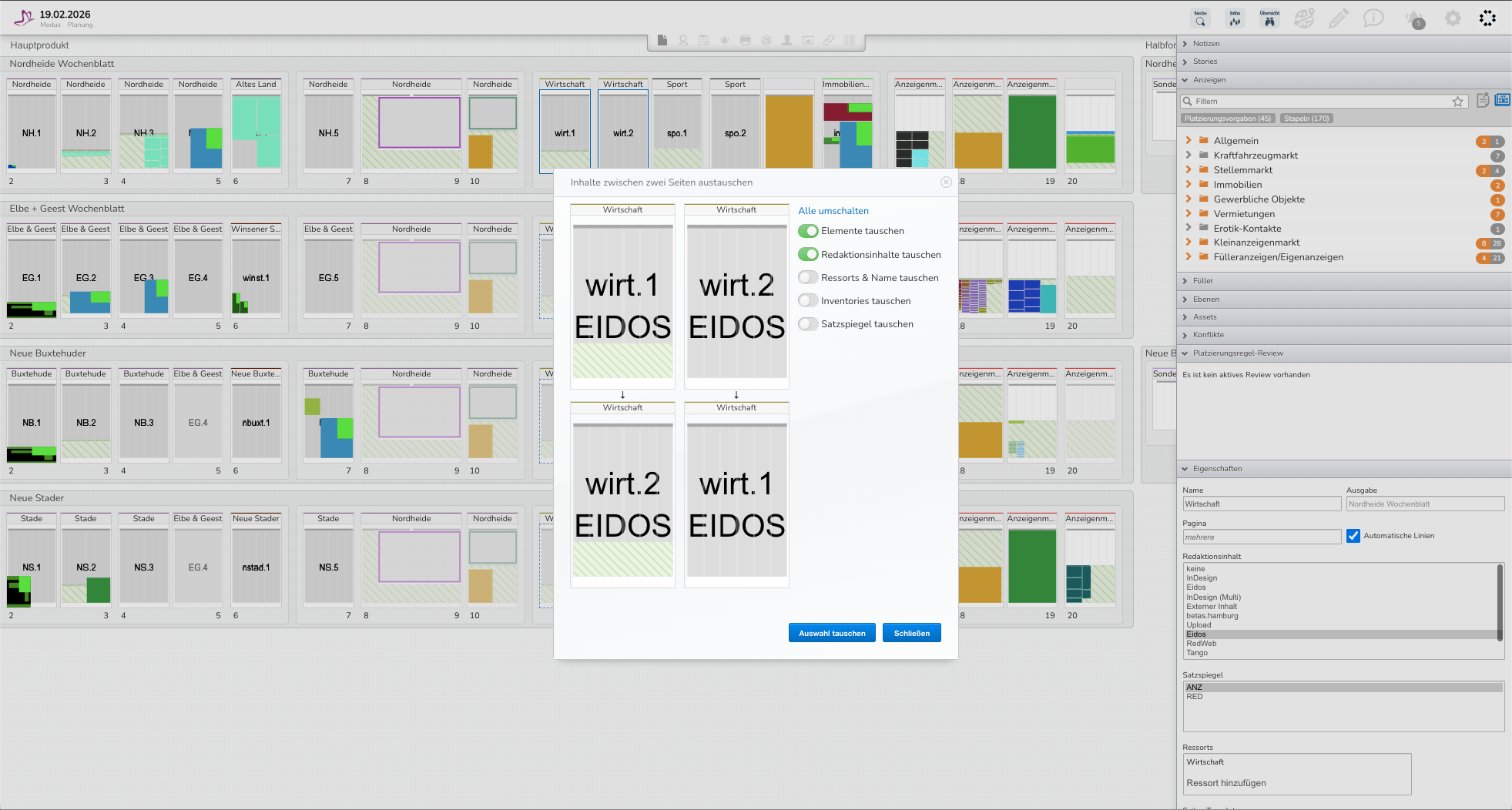Click the printer icon in the top toolbar

[745, 40]
